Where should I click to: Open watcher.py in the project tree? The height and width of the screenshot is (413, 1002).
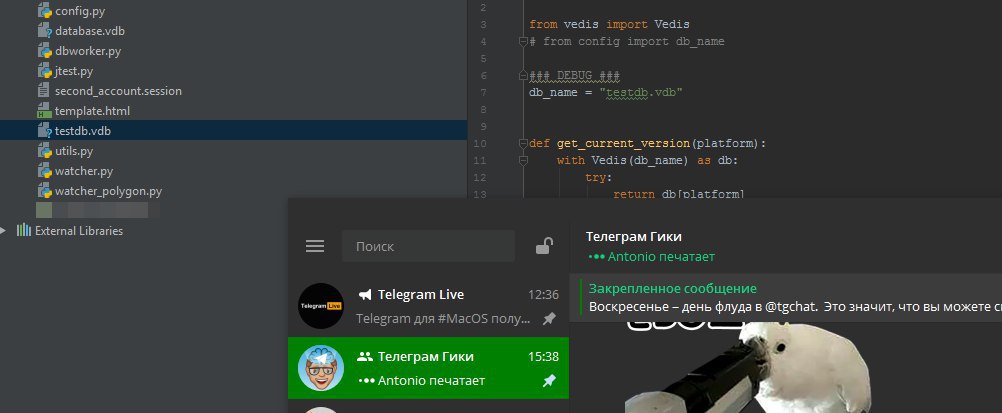pyautogui.click(x=84, y=171)
